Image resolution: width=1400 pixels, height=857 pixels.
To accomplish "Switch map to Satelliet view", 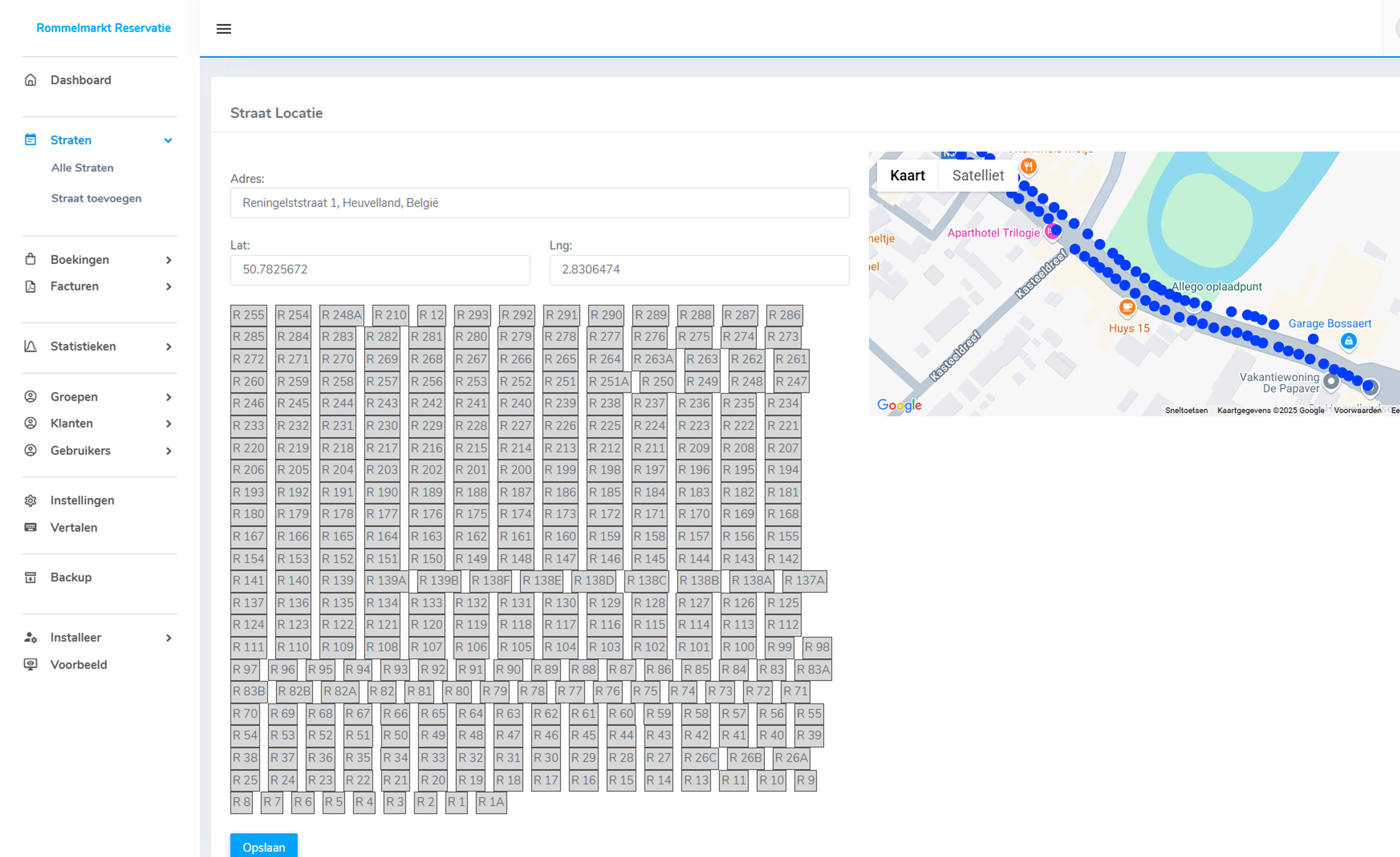I will tap(977, 175).
